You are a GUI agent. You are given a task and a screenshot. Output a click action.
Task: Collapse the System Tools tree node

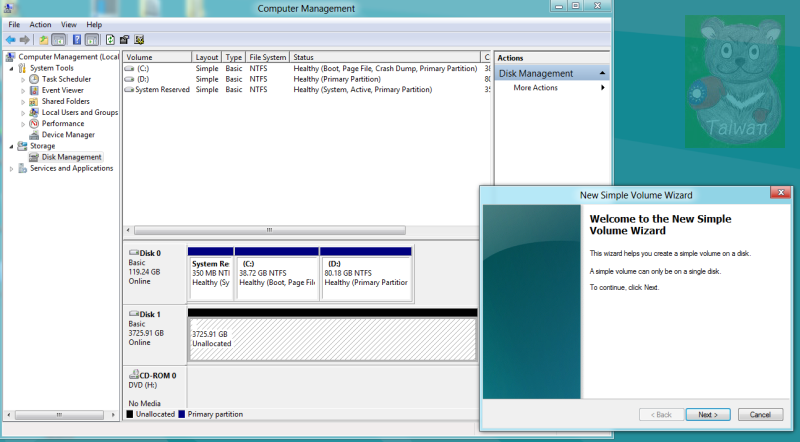11,68
